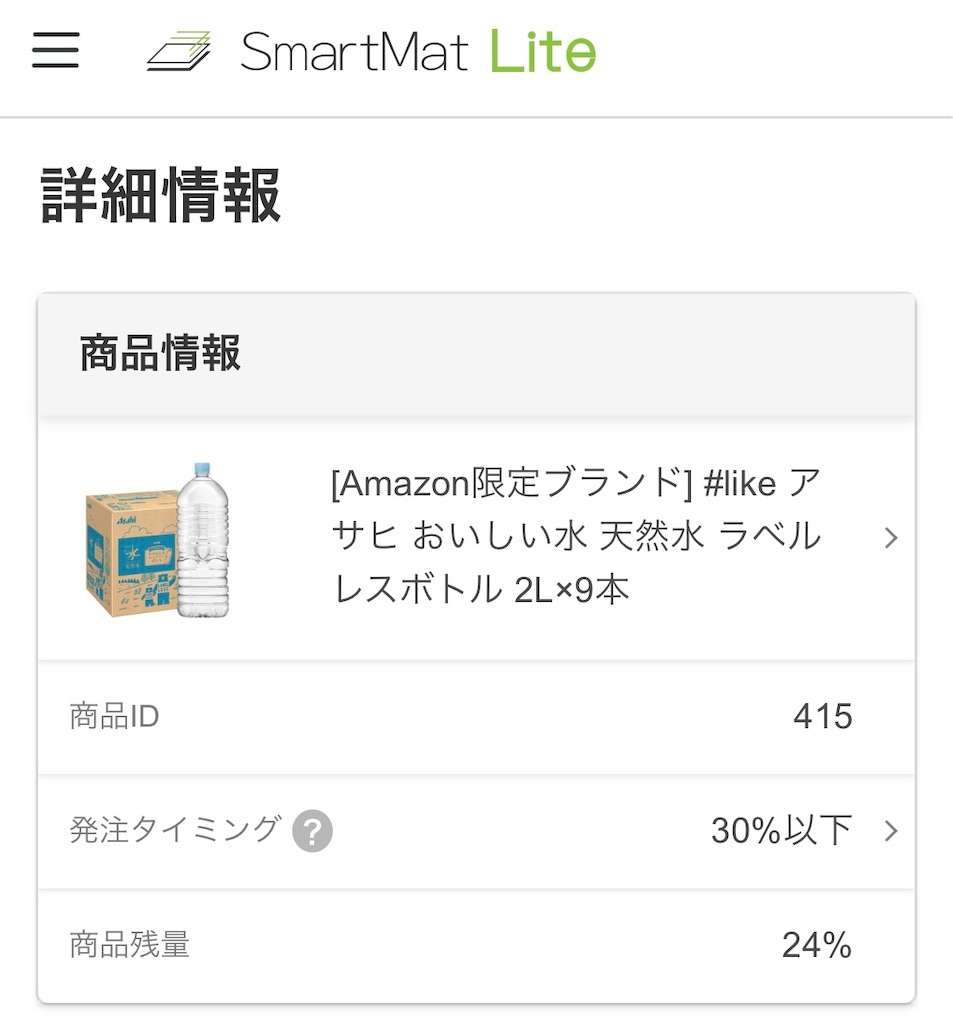Click the 発注タイミング label
The height and width of the screenshot is (1024, 953).
pyautogui.click(x=175, y=830)
